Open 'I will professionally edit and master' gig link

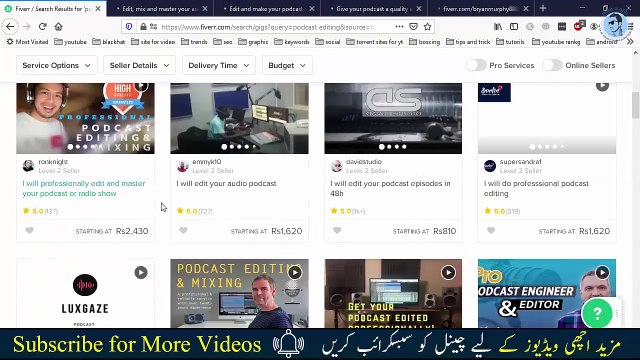[84, 188]
